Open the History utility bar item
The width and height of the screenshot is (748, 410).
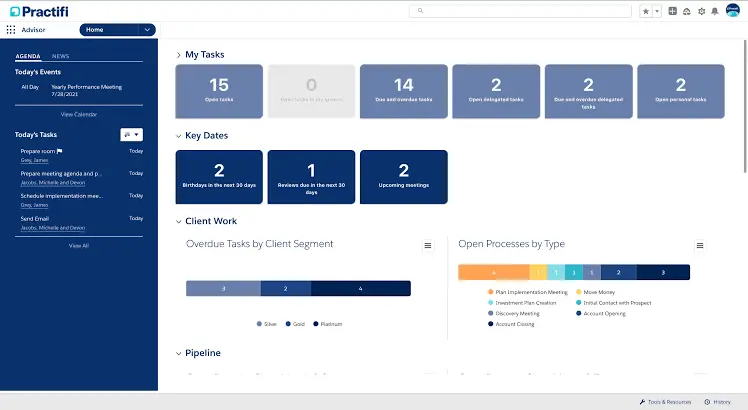pyautogui.click(x=717, y=402)
